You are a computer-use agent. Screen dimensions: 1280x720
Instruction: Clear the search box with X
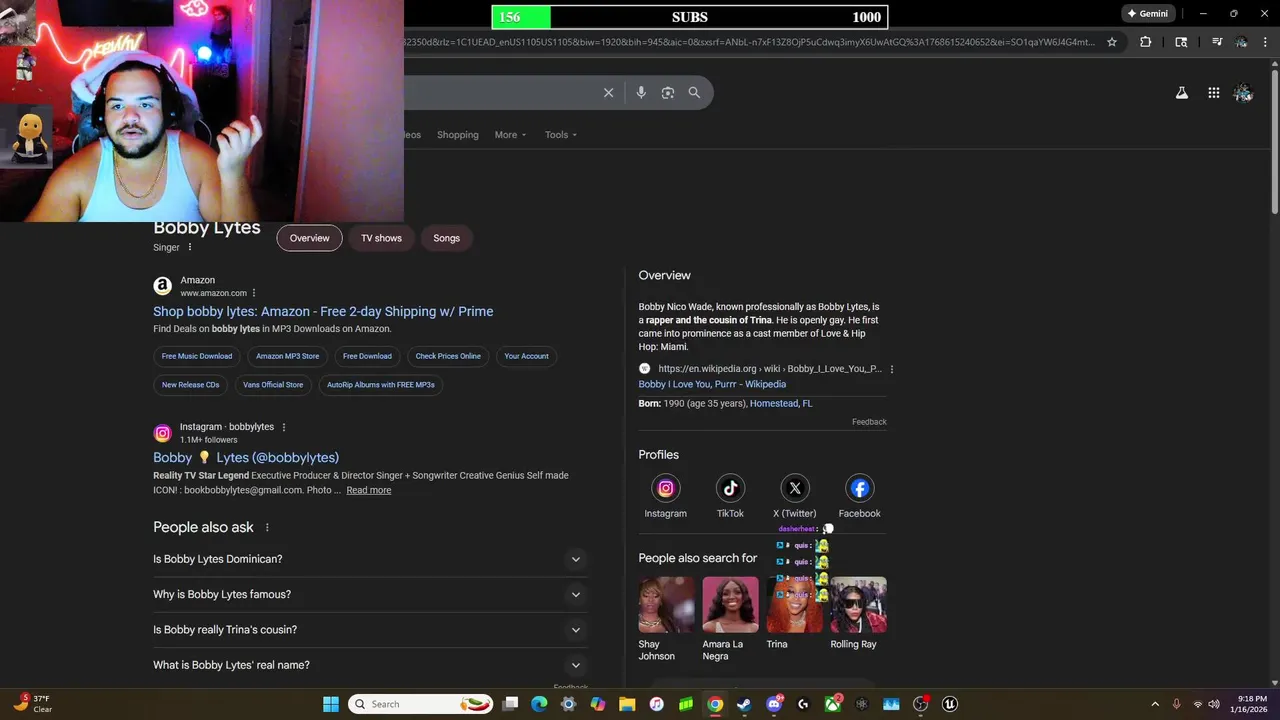tap(608, 92)
